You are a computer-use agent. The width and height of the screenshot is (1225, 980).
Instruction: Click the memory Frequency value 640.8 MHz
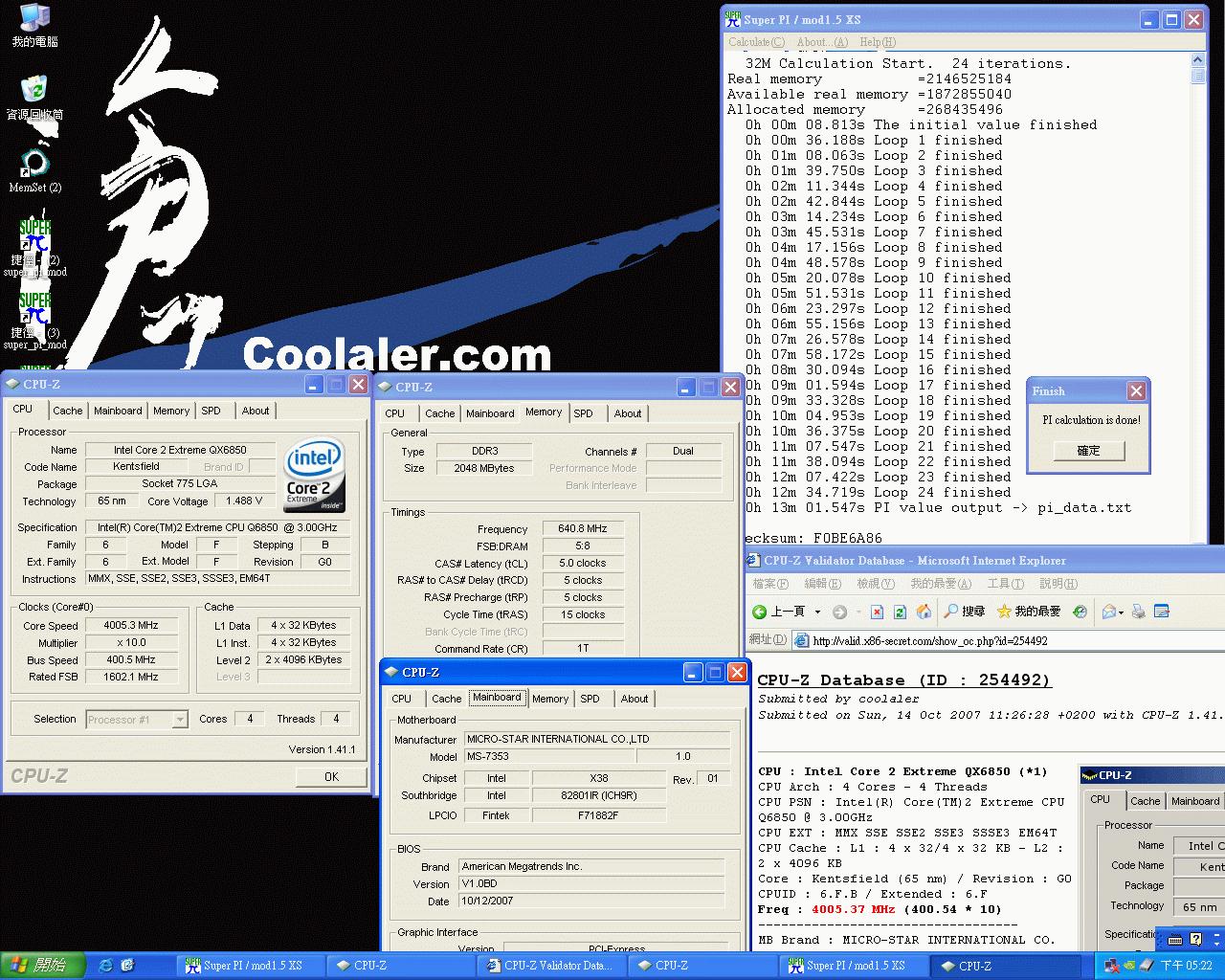pos(583,528)
